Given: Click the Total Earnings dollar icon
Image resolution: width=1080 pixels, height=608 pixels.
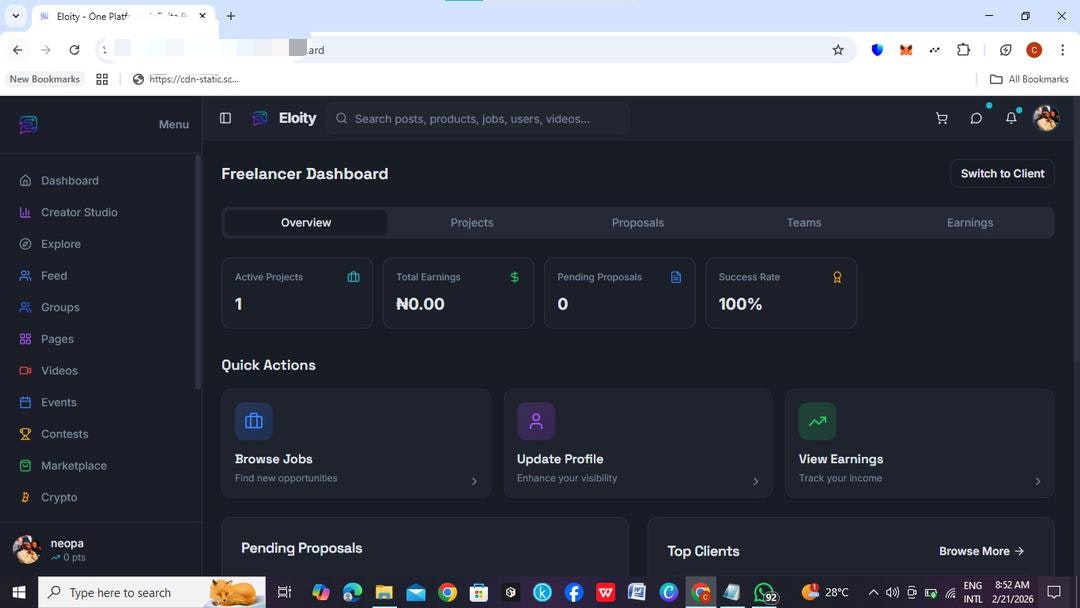Looking at the screenshot, I should pyautogui.click(x=515, y=277).
